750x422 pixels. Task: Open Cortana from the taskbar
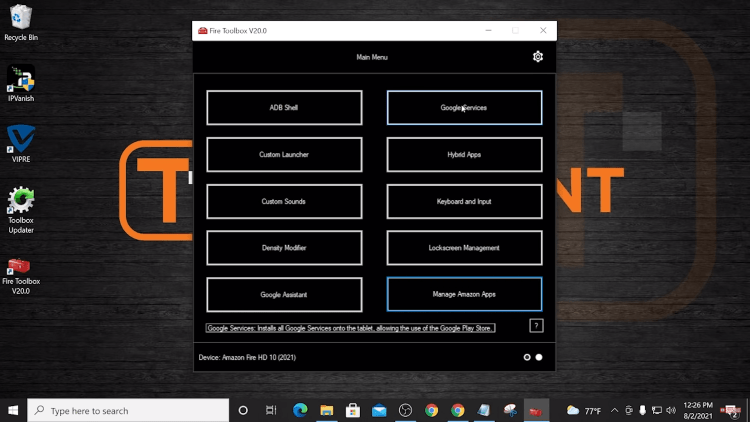pyautogui.click(x=243, y=411)
